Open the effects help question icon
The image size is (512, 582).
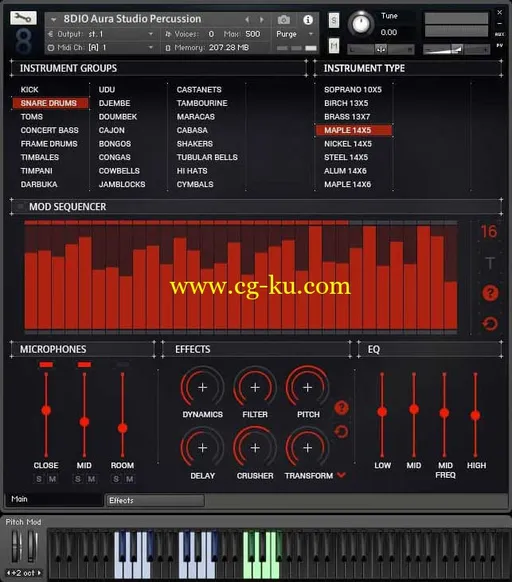click(341, 408)
